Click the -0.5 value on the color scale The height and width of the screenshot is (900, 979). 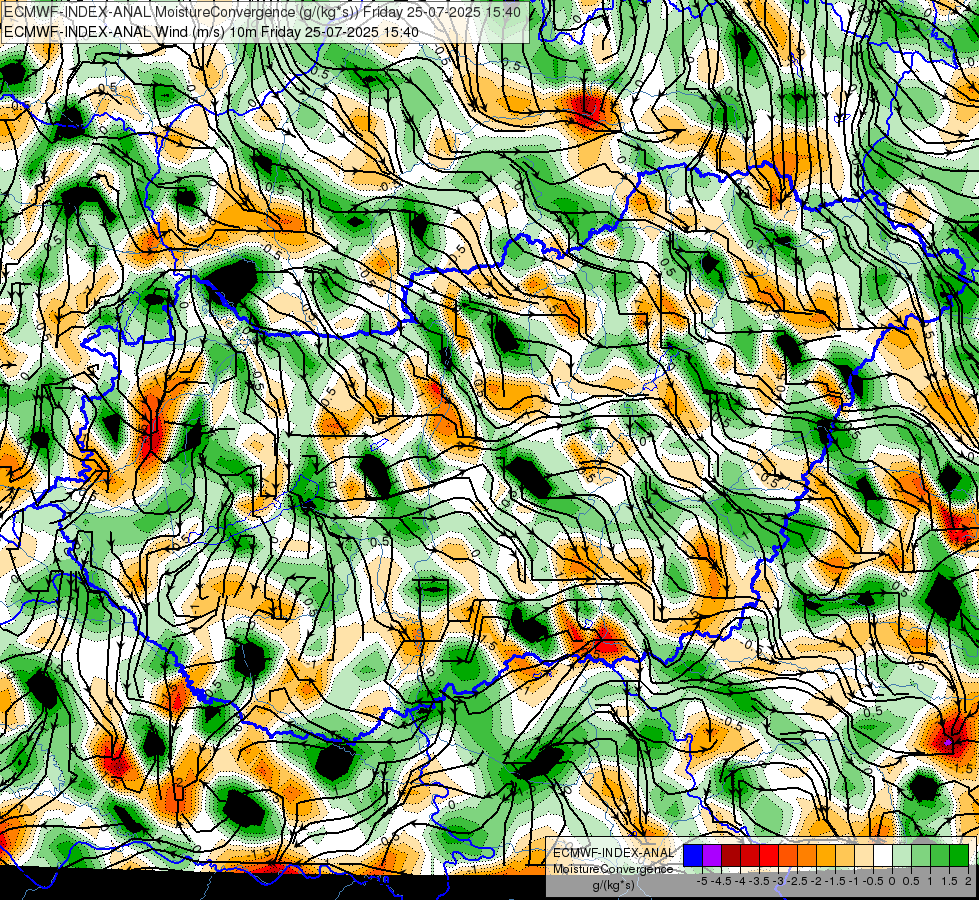(x=873, y=881)
